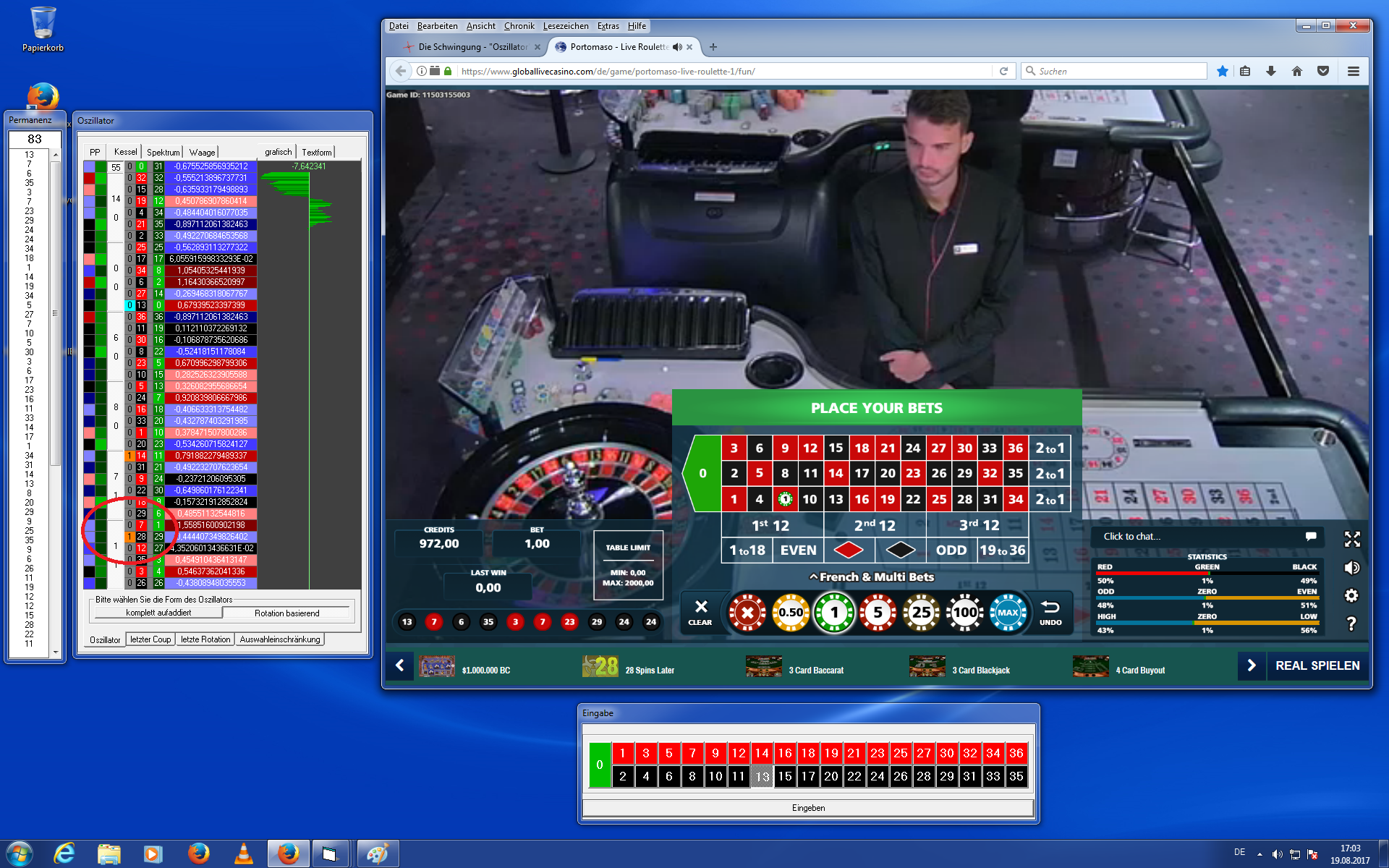Open 28 Spins Later game

point(629,667)
